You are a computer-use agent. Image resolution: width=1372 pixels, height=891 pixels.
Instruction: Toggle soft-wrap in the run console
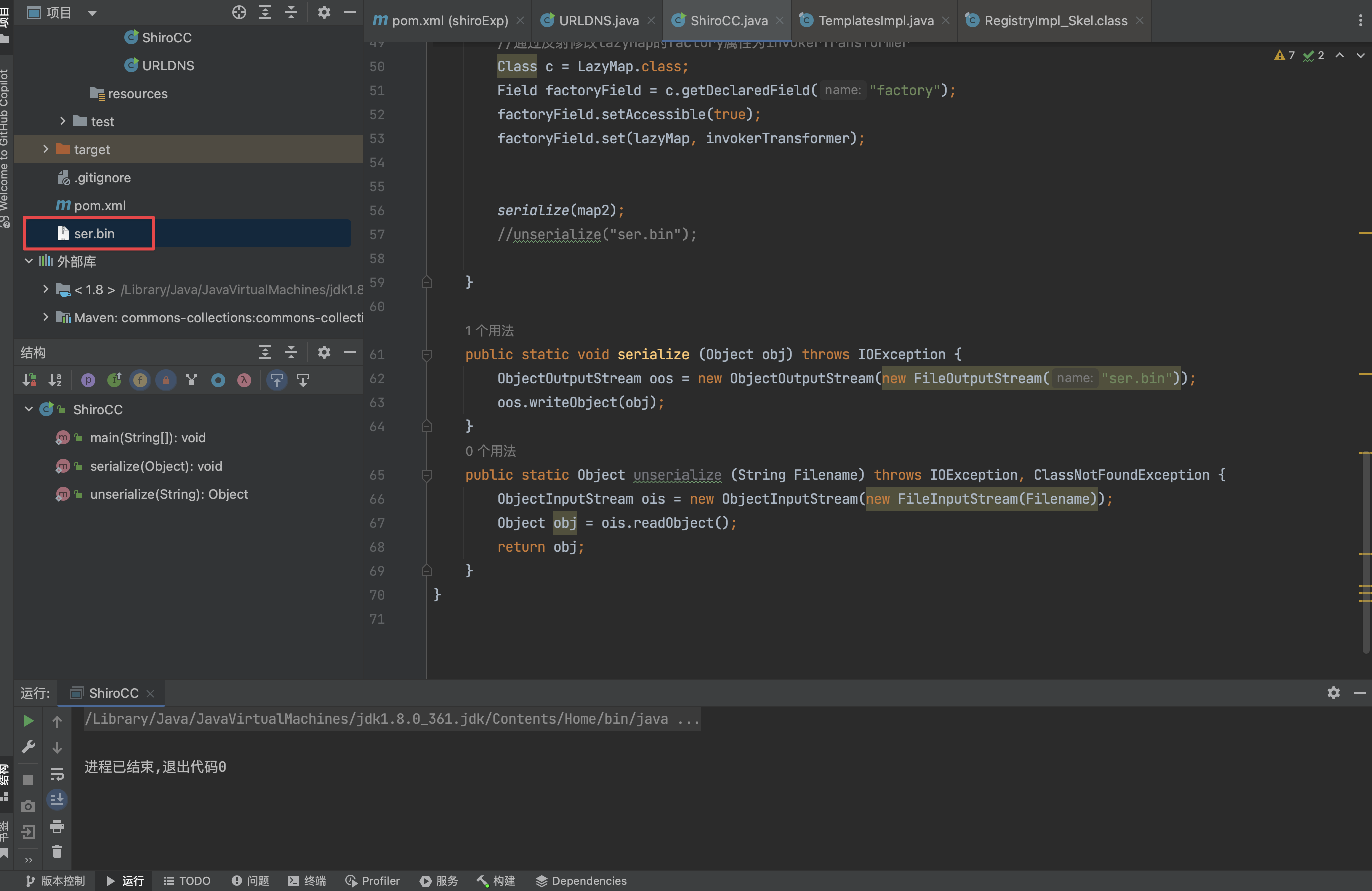pyautogui.click(x=57, y=774)
